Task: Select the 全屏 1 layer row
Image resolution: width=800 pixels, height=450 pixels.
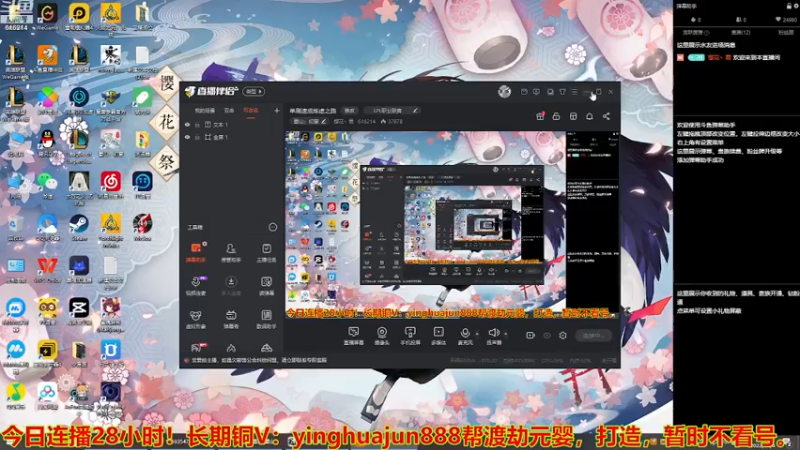Action: pyautogui.click(x=232, y=137)
